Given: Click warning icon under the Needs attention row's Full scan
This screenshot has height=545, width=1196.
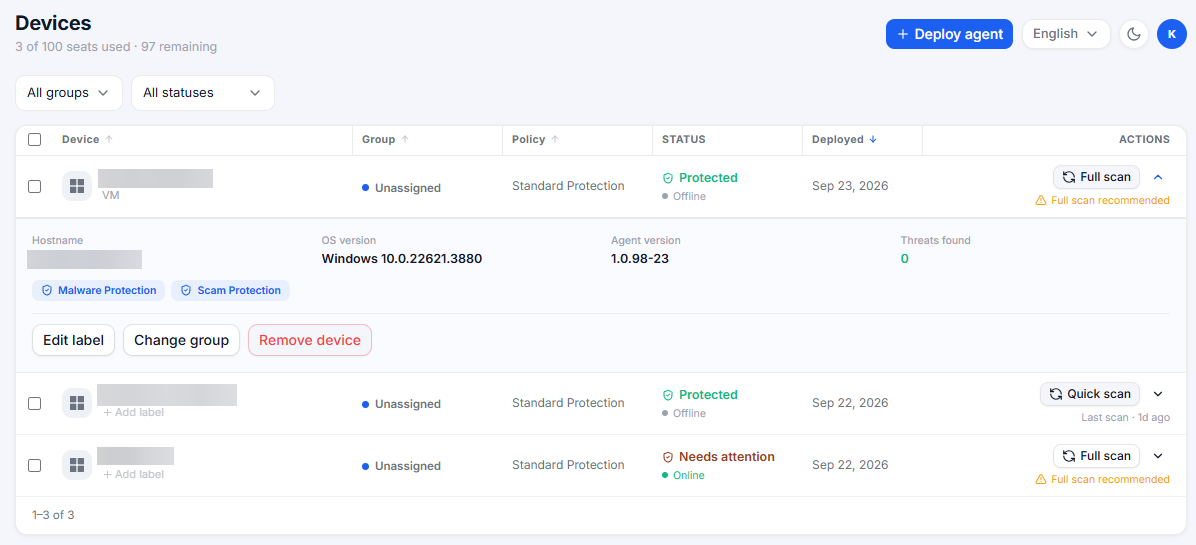Looking at the screenshot, I should (x=1040, y=479).
